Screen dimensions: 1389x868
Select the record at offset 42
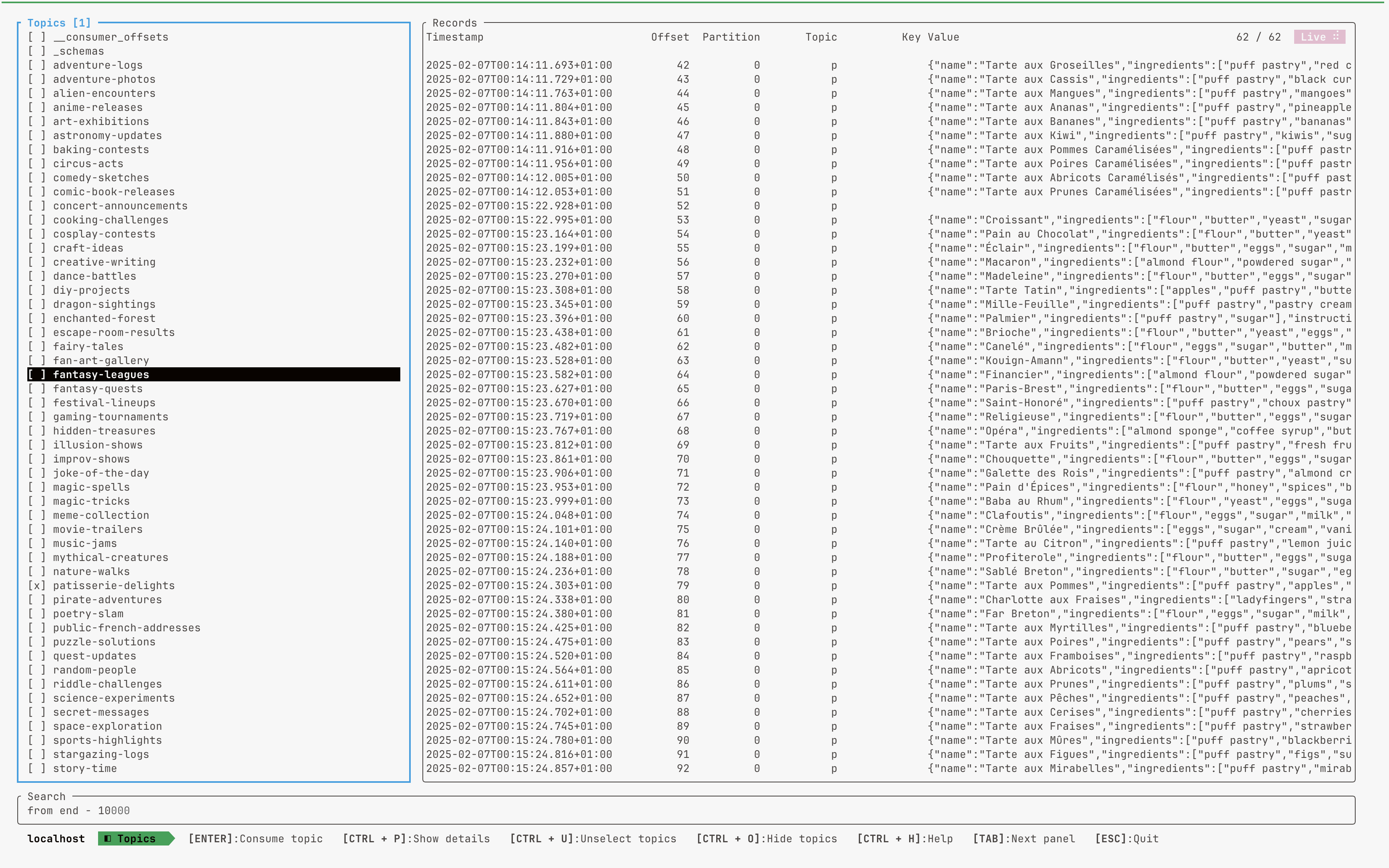889,66
